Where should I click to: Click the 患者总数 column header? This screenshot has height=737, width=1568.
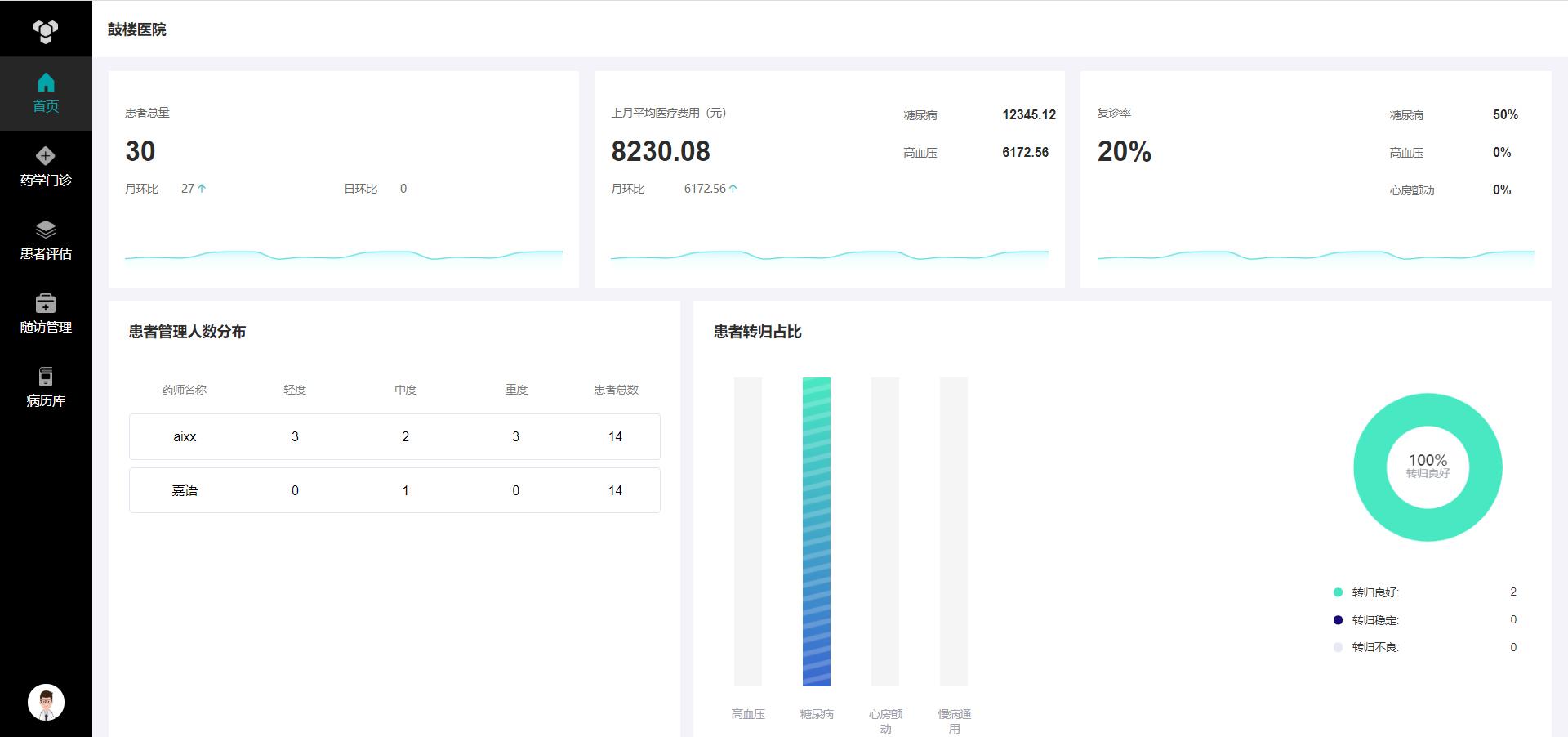coord(616,390)
